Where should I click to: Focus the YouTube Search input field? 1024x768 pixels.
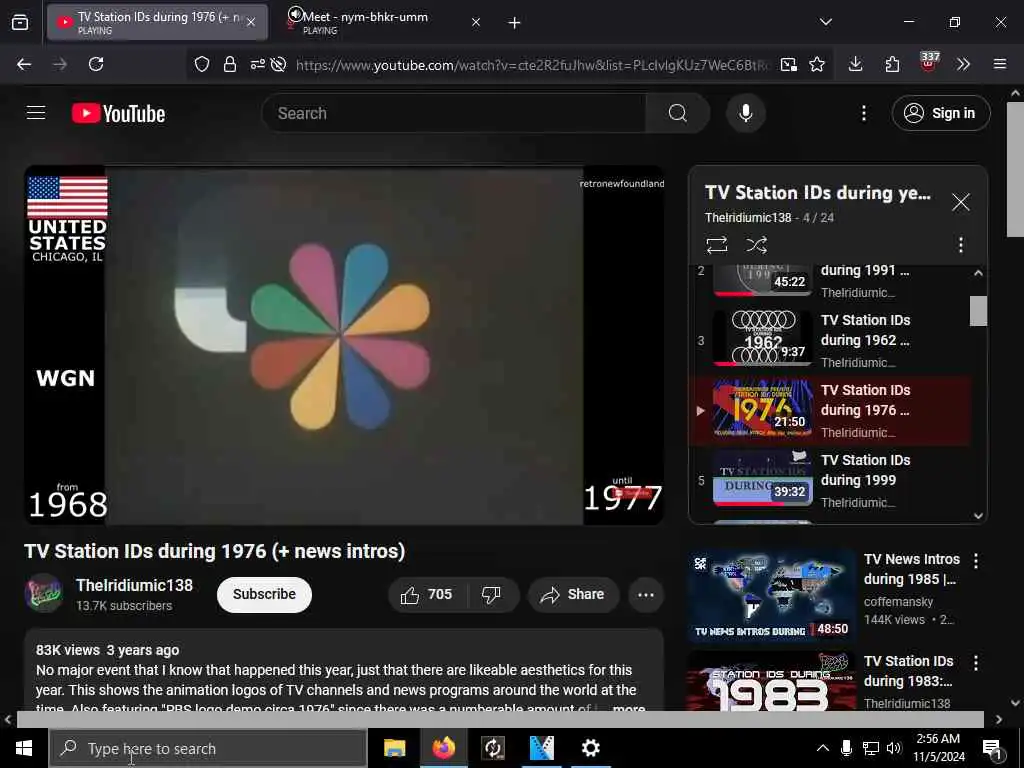click(454, 113)
